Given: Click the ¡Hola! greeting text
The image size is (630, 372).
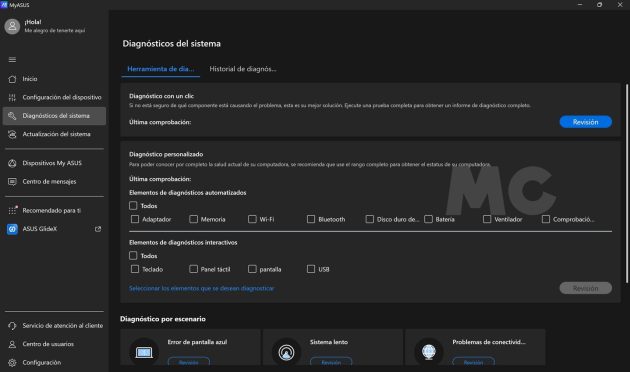Looking at the screenshot, I should pos(33,22).
